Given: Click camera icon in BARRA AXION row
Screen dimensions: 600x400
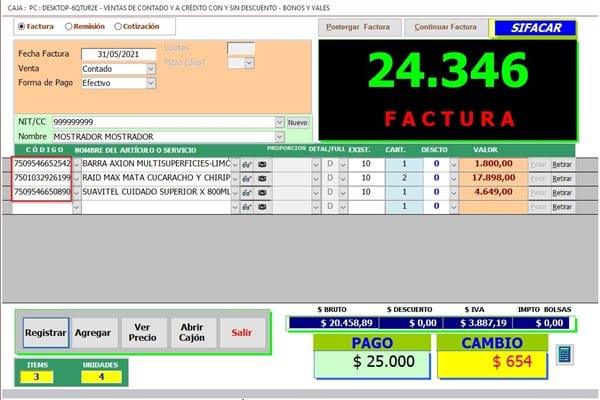Looking at the screenshot, I should pos(262,165).
